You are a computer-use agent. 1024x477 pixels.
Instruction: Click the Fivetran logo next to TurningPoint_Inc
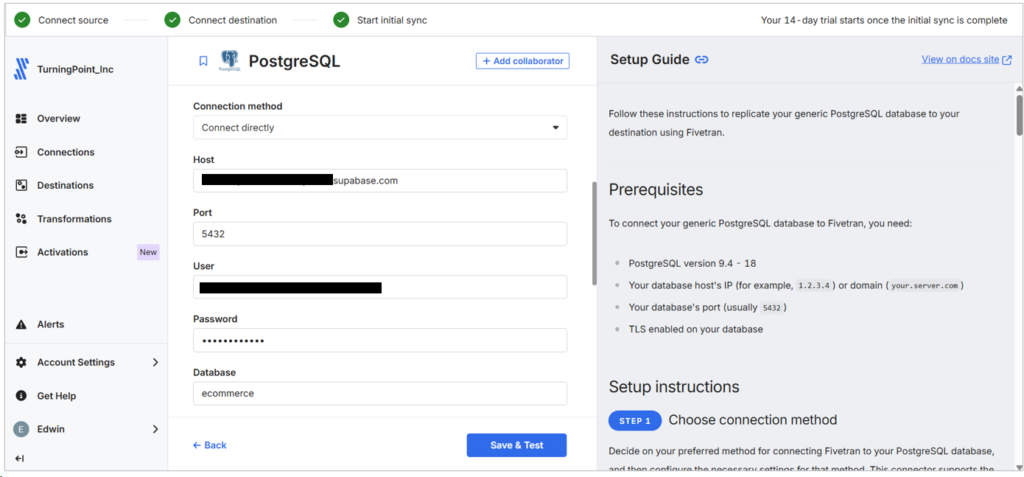(21, 69)
